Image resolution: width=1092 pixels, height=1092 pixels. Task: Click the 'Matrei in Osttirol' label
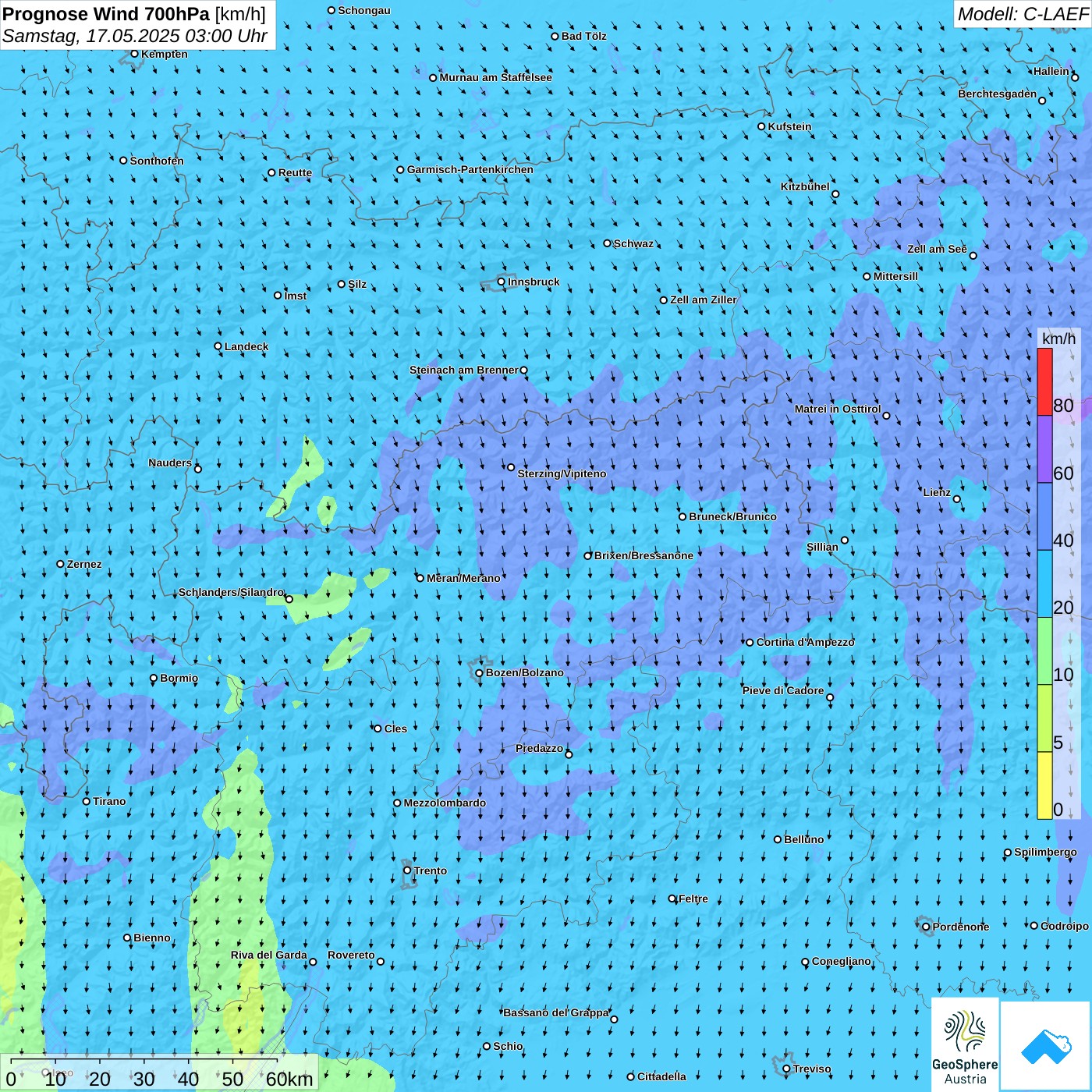(838, 409)
